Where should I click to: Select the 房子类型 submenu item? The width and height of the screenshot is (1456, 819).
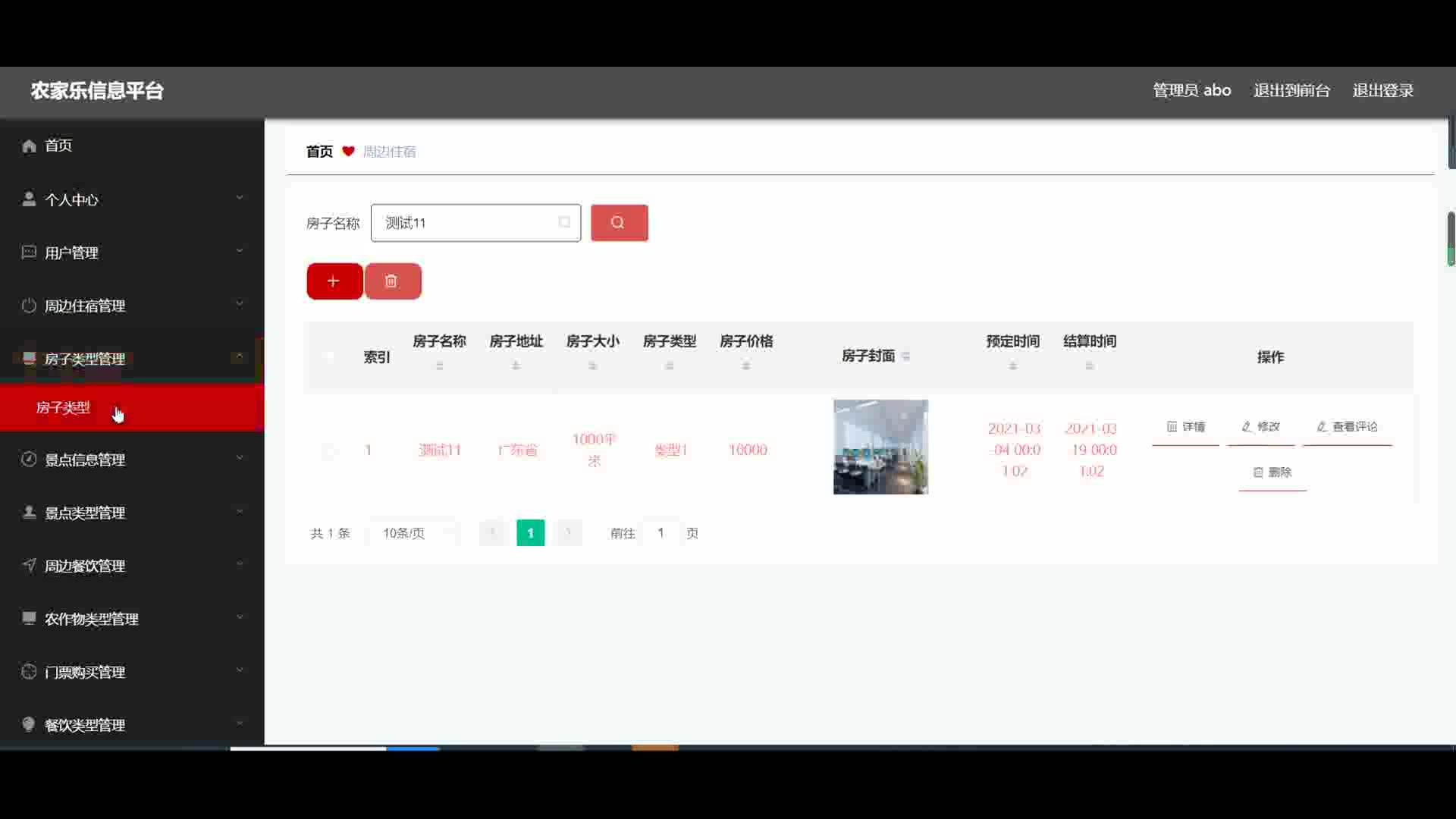click(64, 408)
